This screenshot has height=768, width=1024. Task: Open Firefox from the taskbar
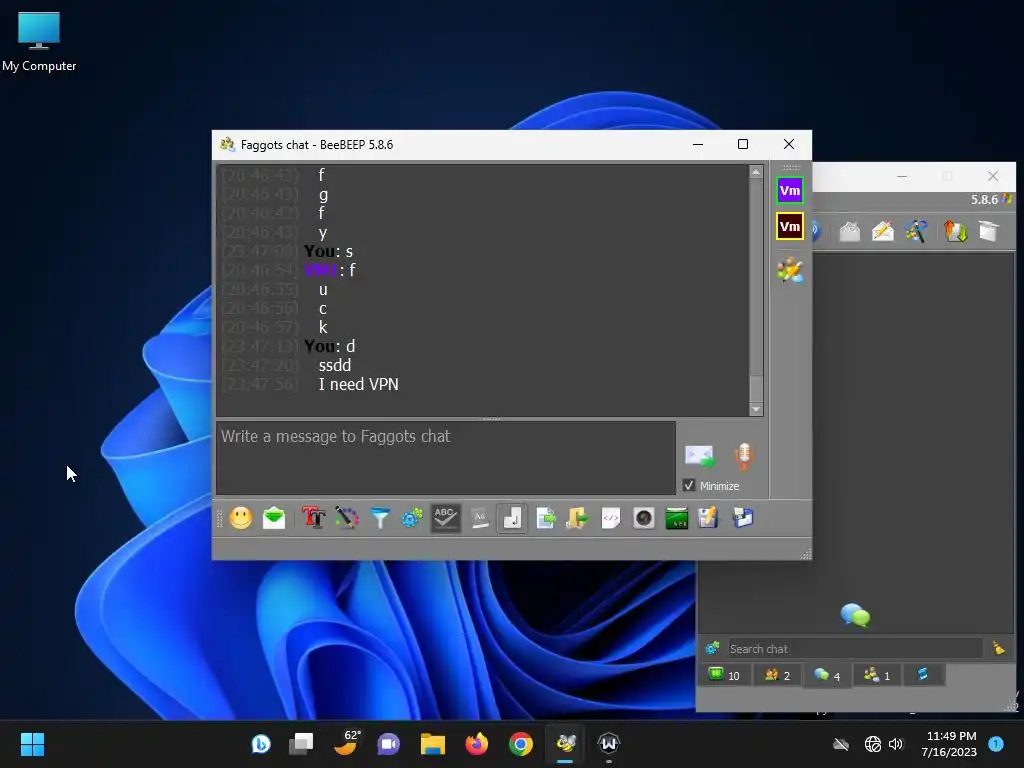pos(477,744)
